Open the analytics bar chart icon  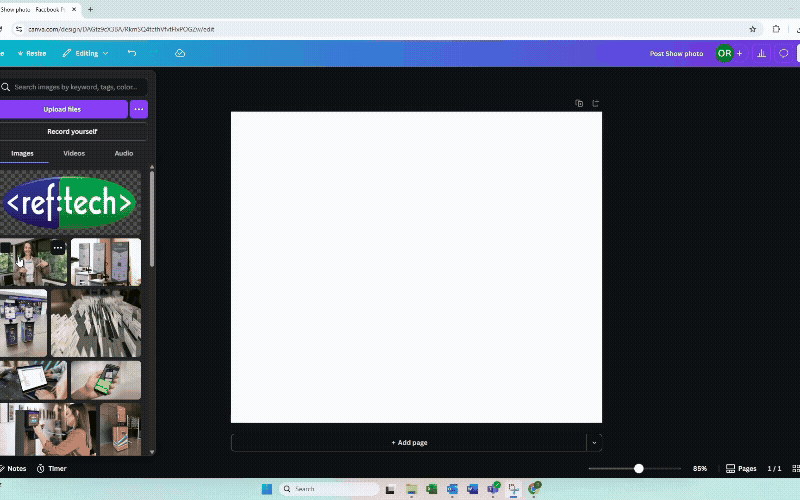tap(762, 53)
